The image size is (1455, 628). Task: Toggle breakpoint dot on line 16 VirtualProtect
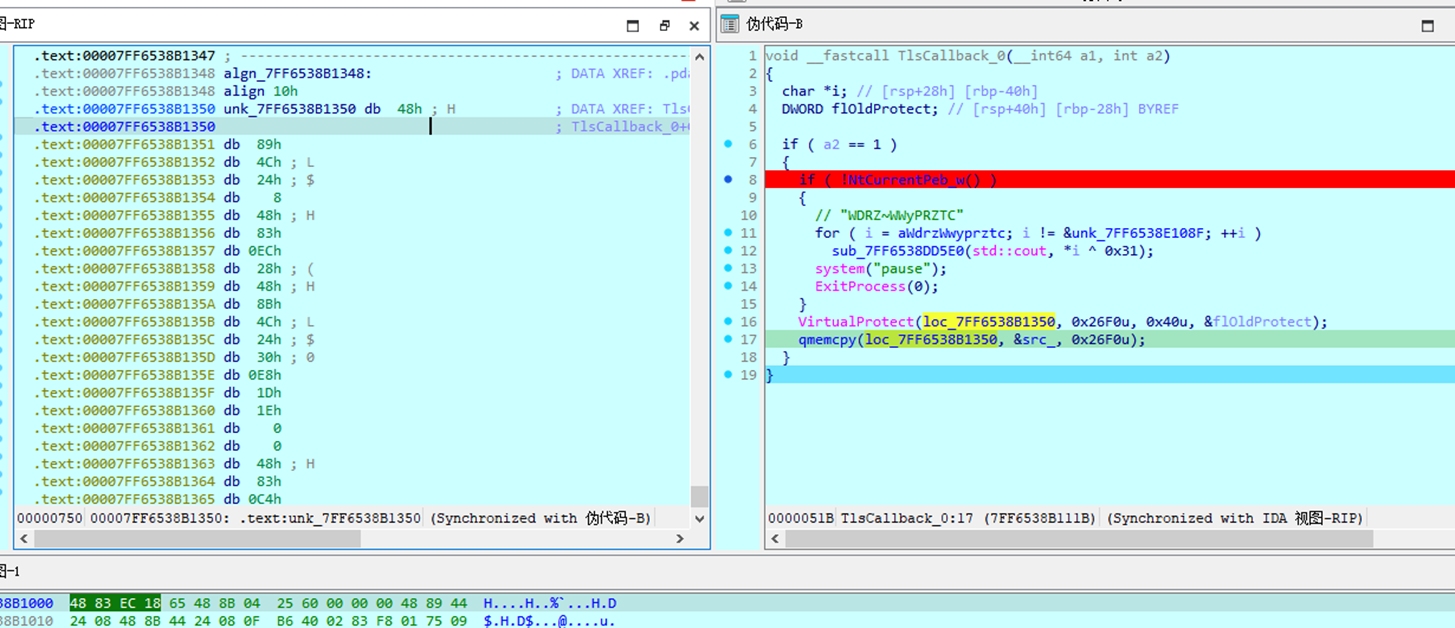pyautogui.click(x=728, y=322)
